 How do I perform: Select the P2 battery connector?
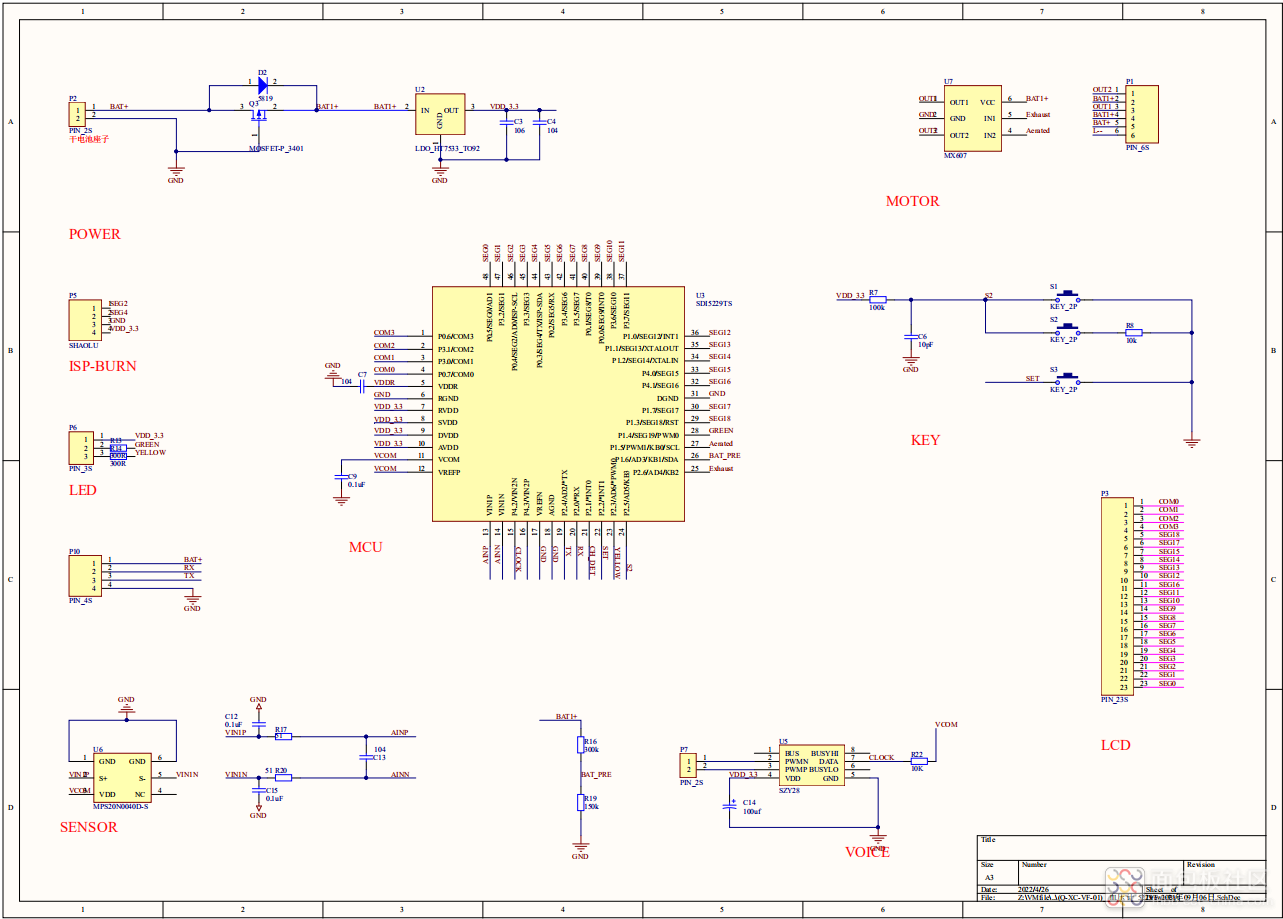77,115
